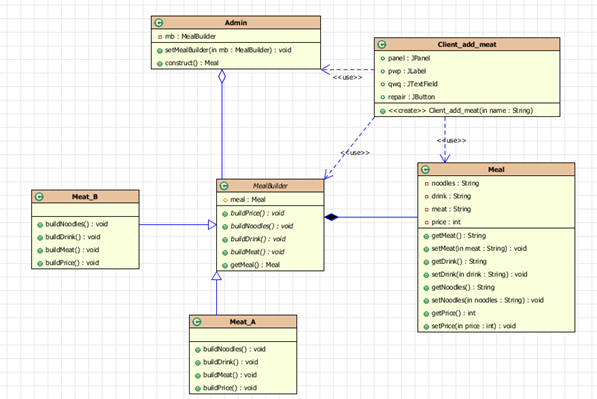Click <<use>> label on dashed line to MealBuilder
This screenshot has height=399, width=597.
[355, 153]
